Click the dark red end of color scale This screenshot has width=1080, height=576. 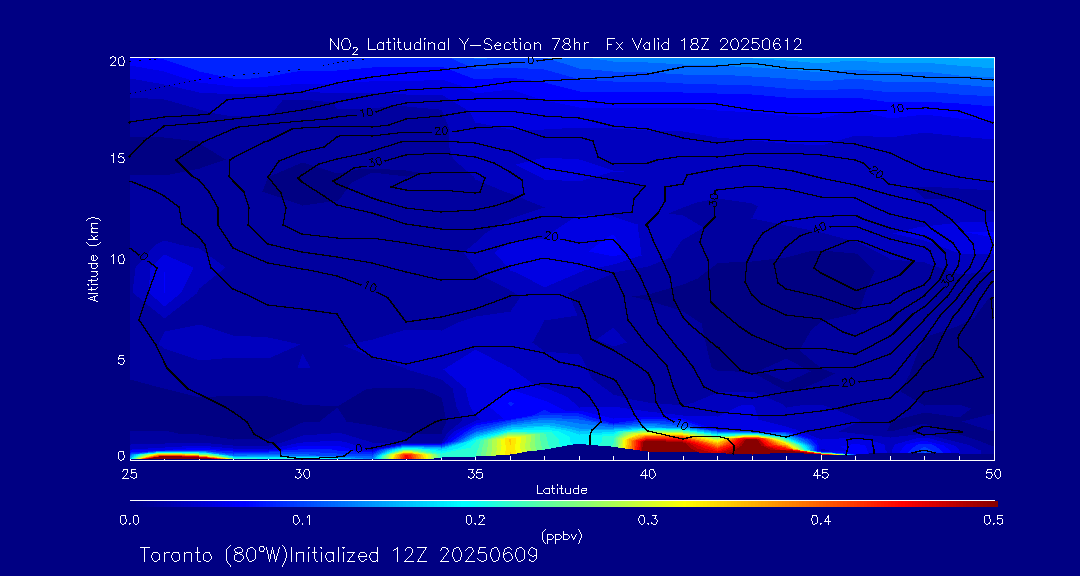pyautogui.click(x=982, y=504)
